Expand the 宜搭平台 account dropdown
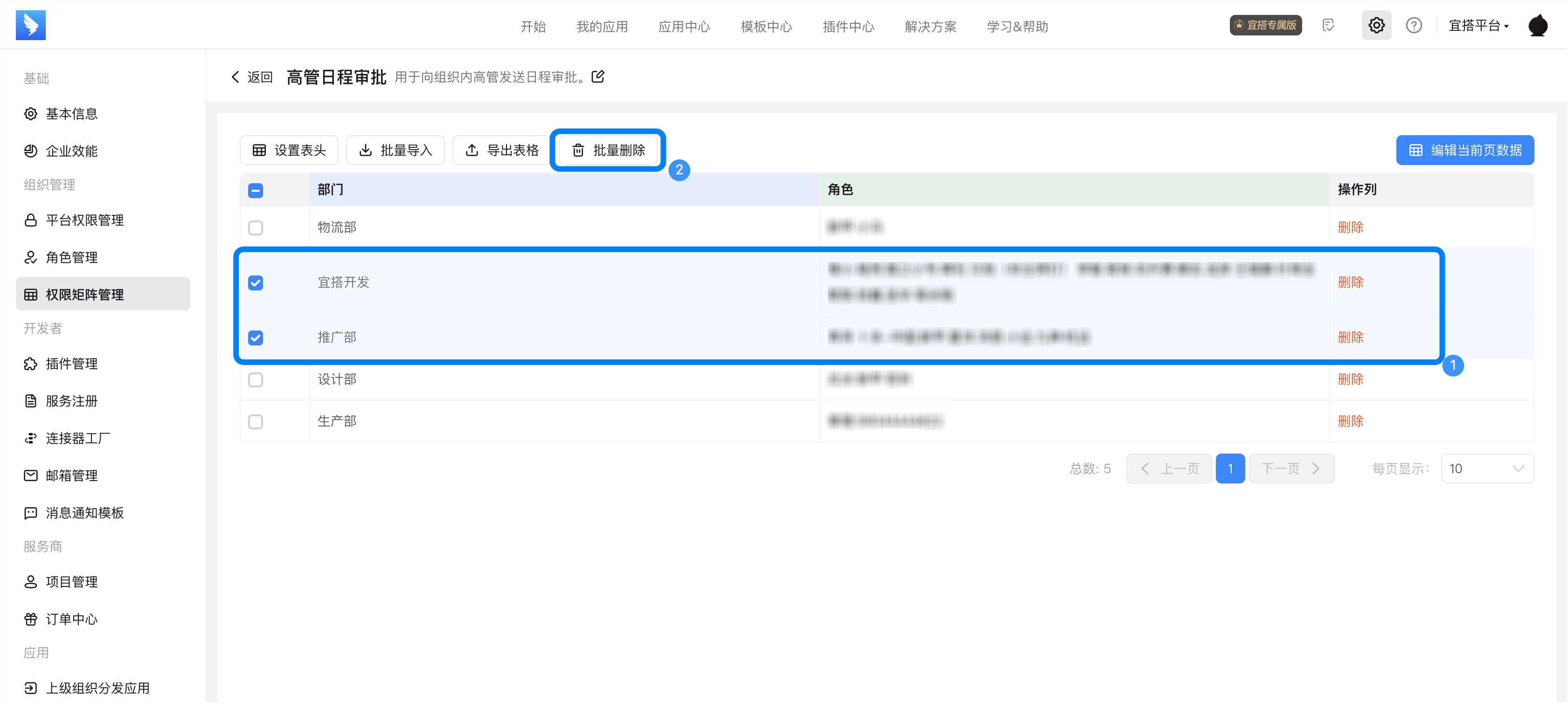This screenshot has width=1568, height=703. click(x=1478, y=26)
